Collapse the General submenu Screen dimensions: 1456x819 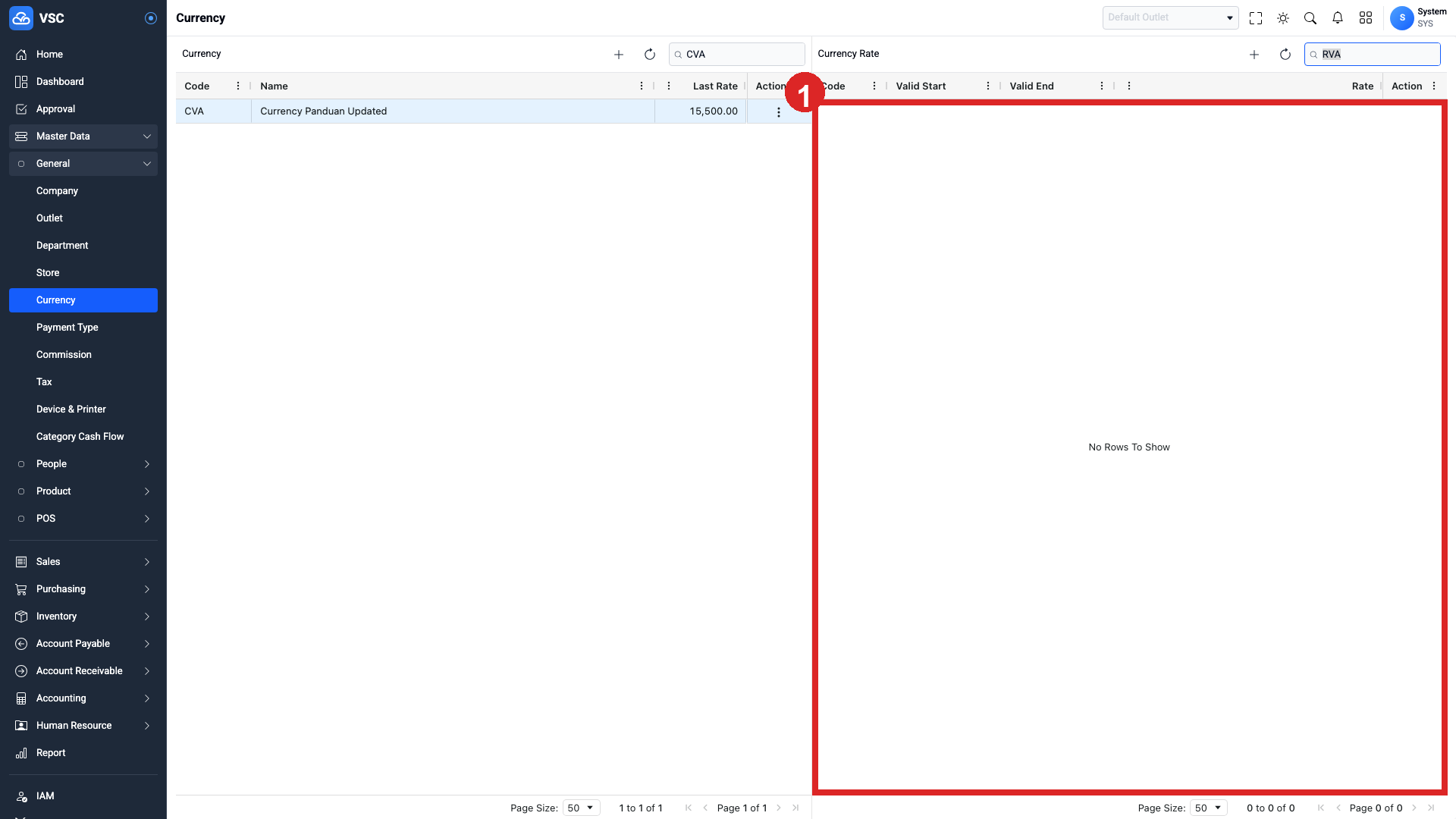pos(83,164)
